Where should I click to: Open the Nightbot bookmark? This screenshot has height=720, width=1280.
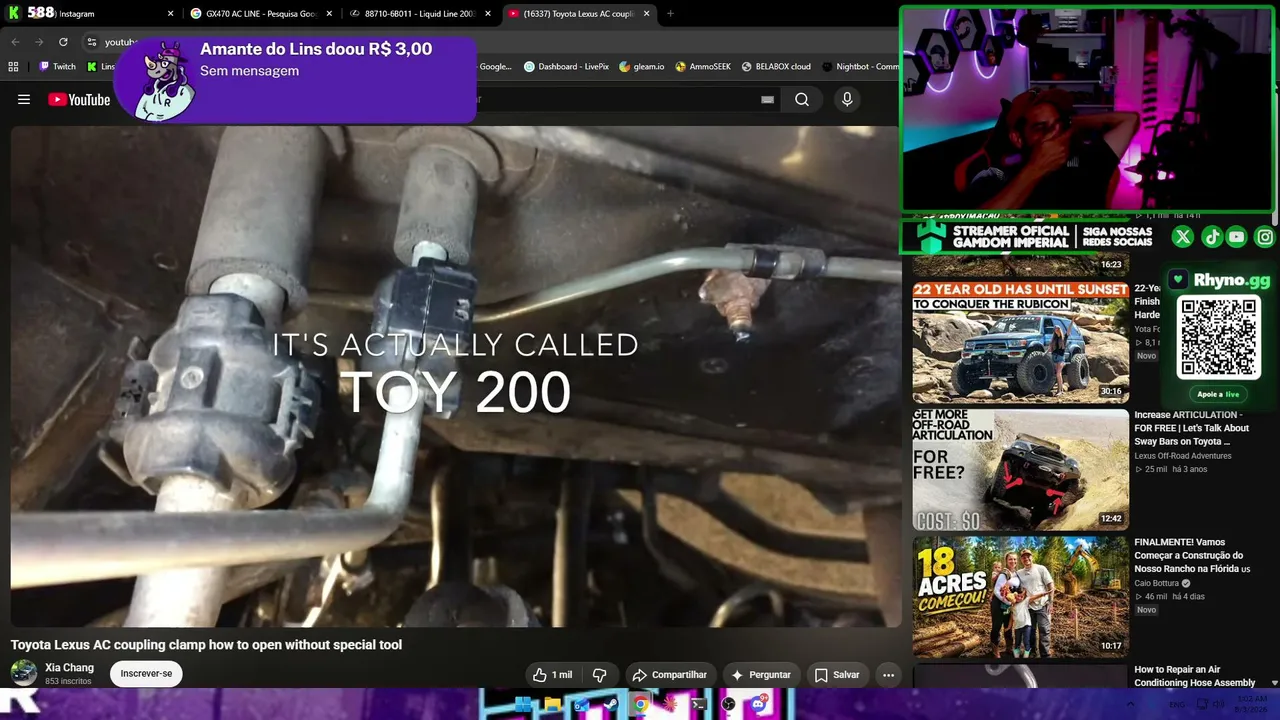(860, 67)
